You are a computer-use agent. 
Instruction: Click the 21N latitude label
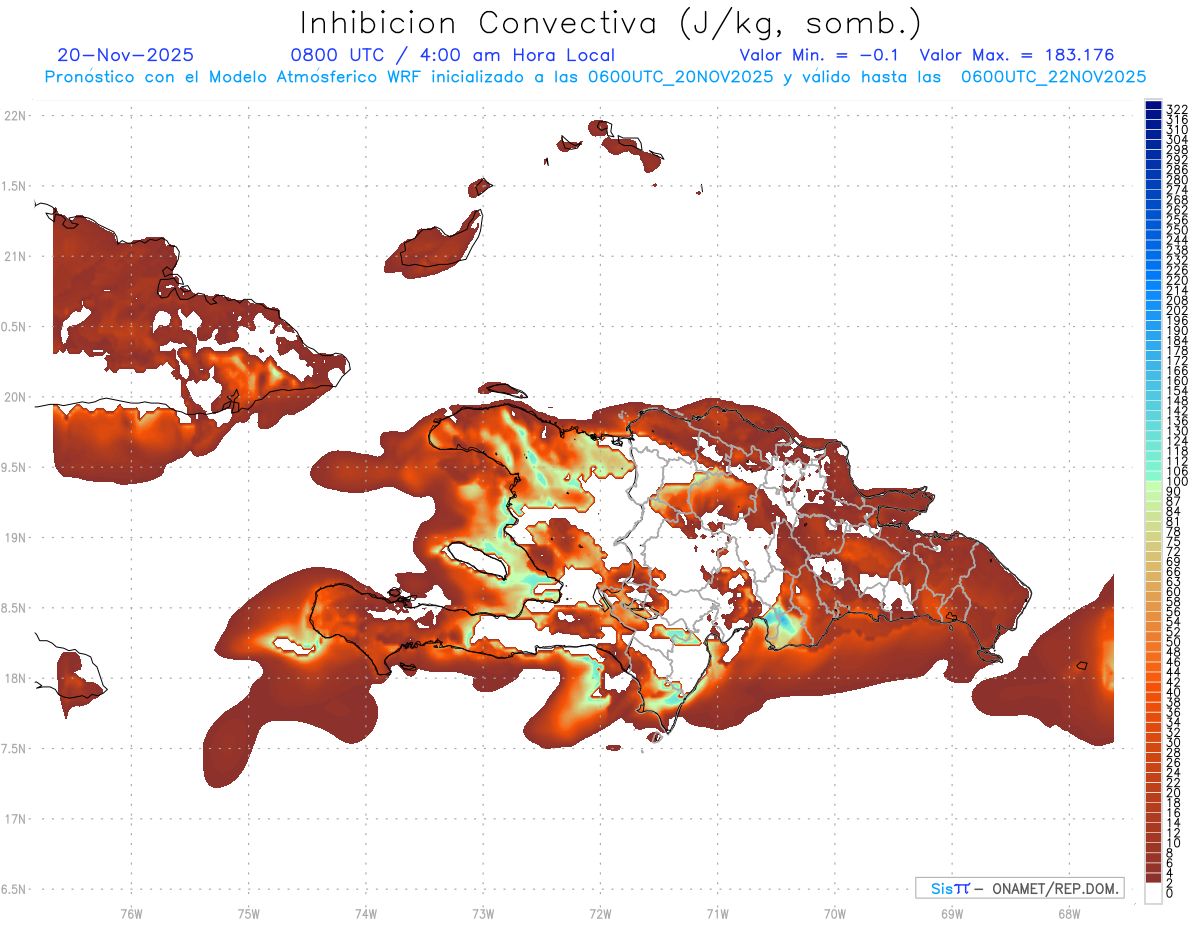15,256
